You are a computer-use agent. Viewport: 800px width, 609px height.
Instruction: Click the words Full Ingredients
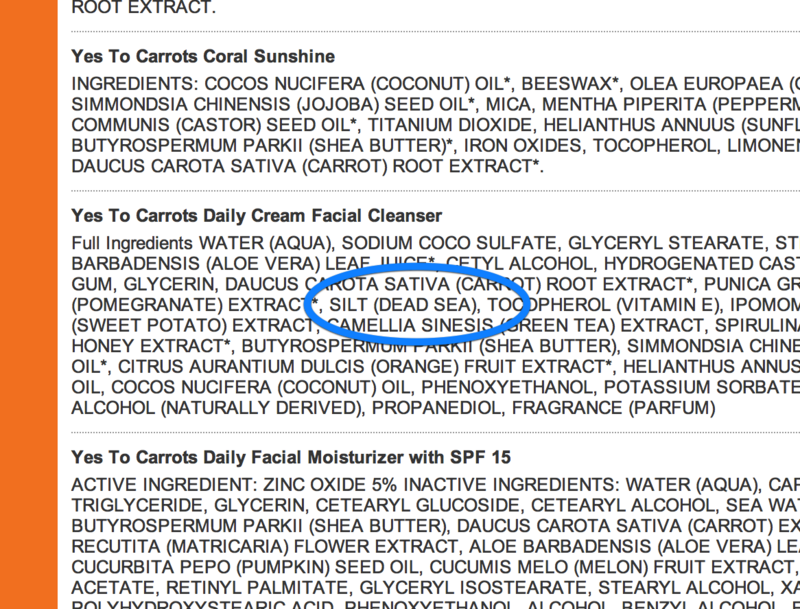point(132,243)
